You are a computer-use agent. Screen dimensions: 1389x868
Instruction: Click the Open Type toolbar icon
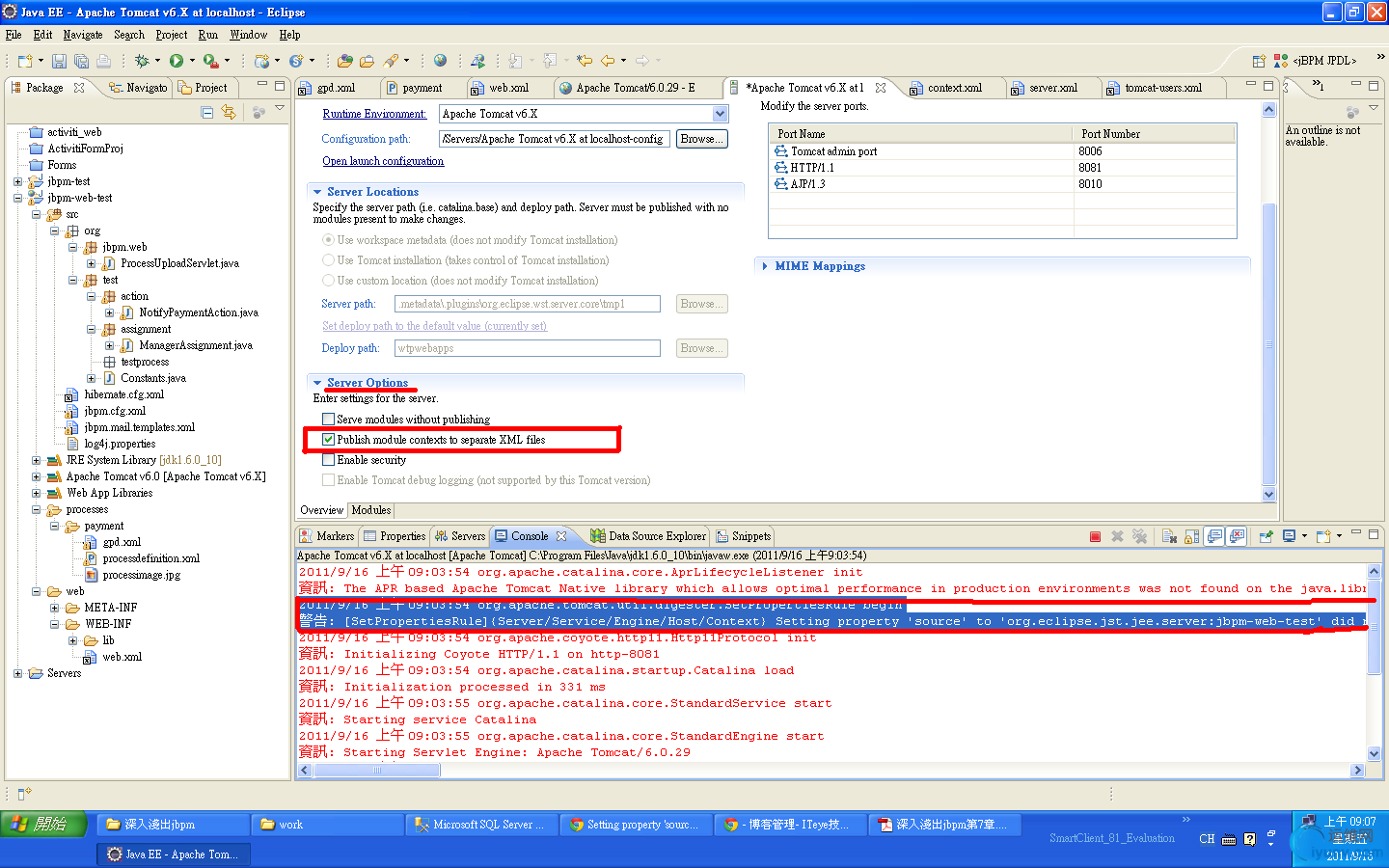coord(345,61)
